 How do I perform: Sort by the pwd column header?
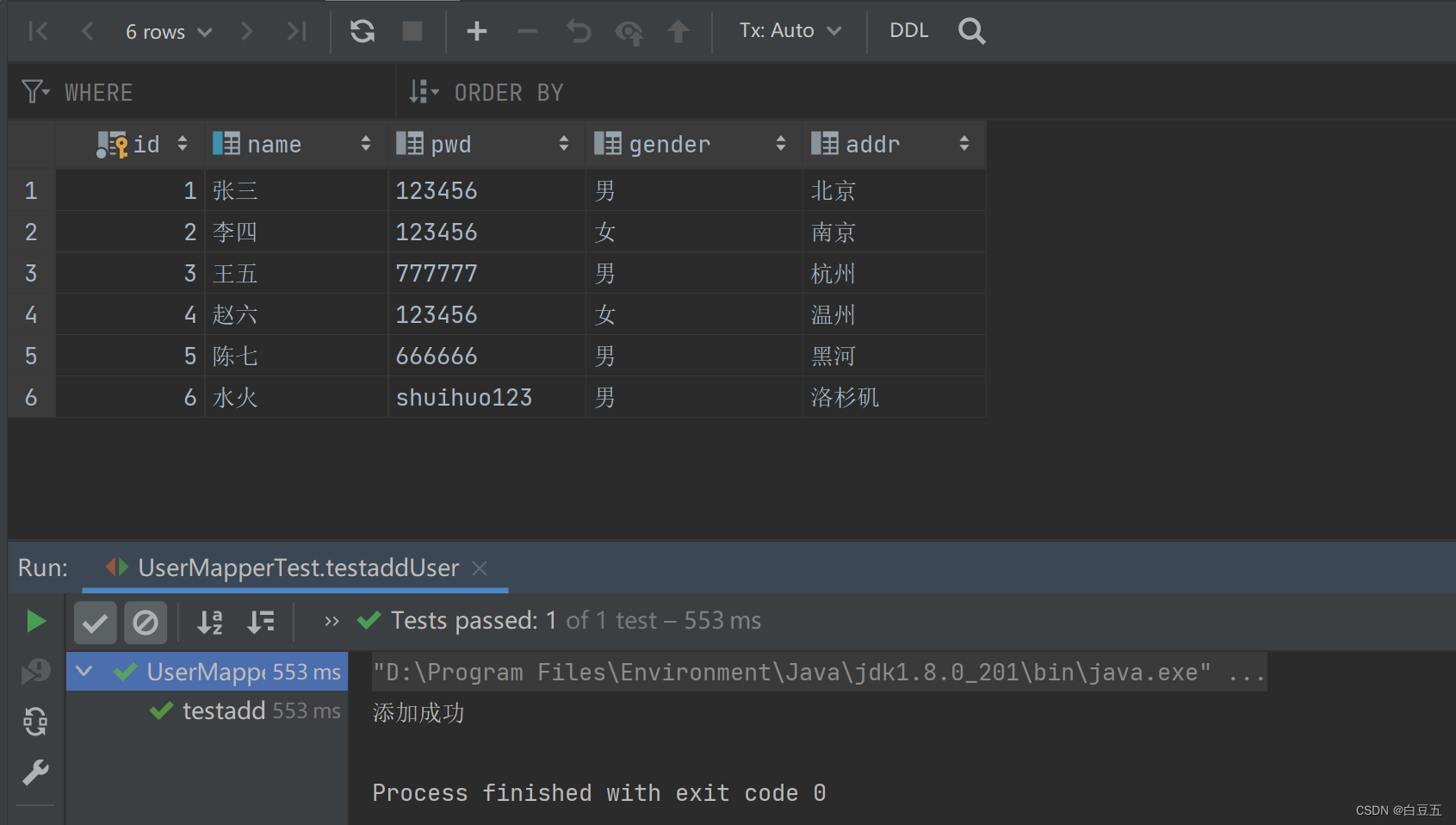(x=486, y=144)
